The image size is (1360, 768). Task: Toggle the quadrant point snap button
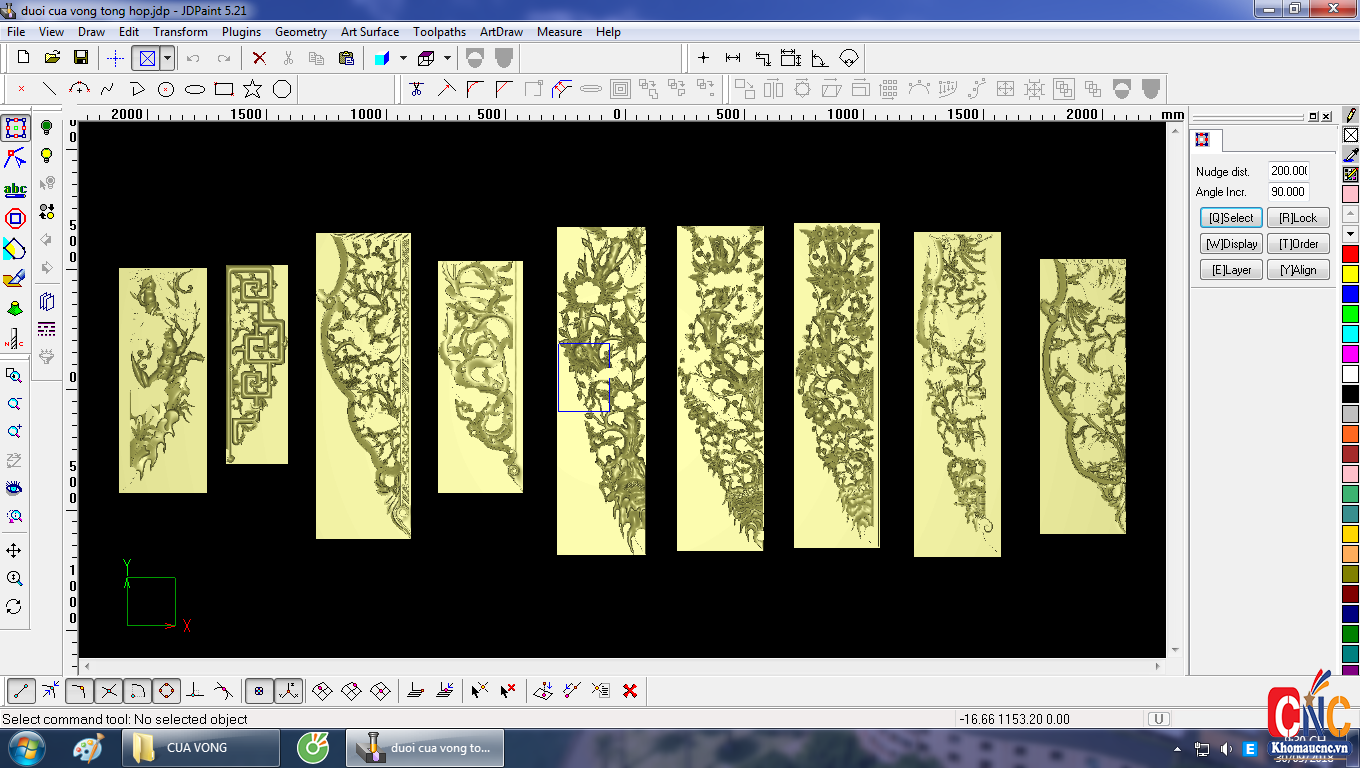(x=166, y=691)
